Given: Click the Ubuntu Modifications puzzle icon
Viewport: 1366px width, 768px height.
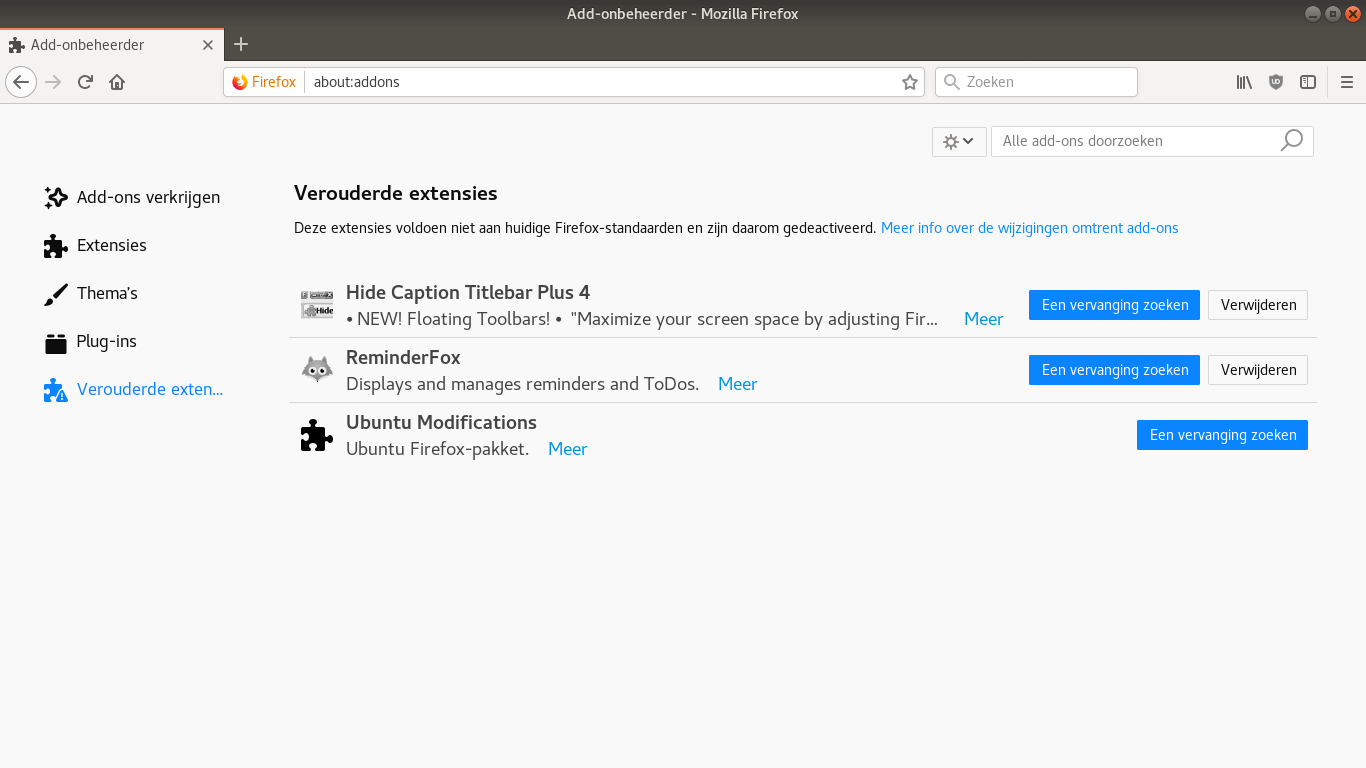Looking at the screenshot, I should pos(317,434).
